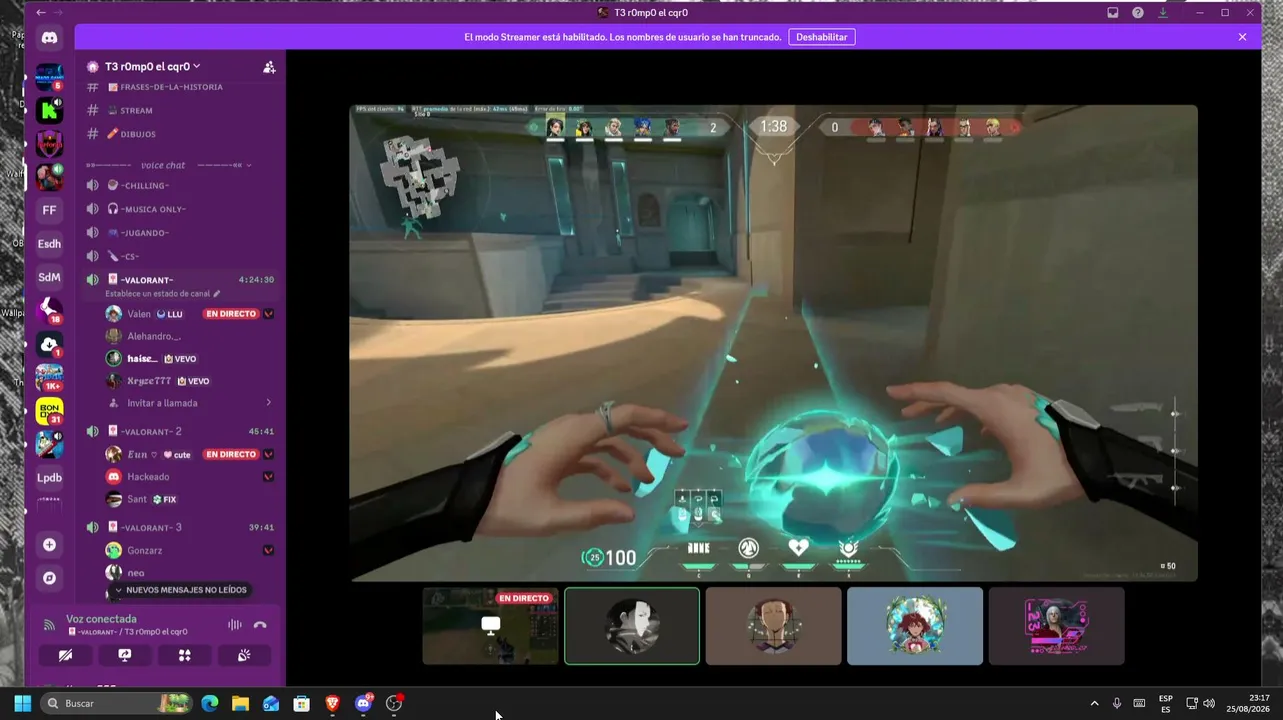The image size is (1283, 720).
Task: Disconnect from voice with the hang-up icon
Action: [x=260, y=625]
